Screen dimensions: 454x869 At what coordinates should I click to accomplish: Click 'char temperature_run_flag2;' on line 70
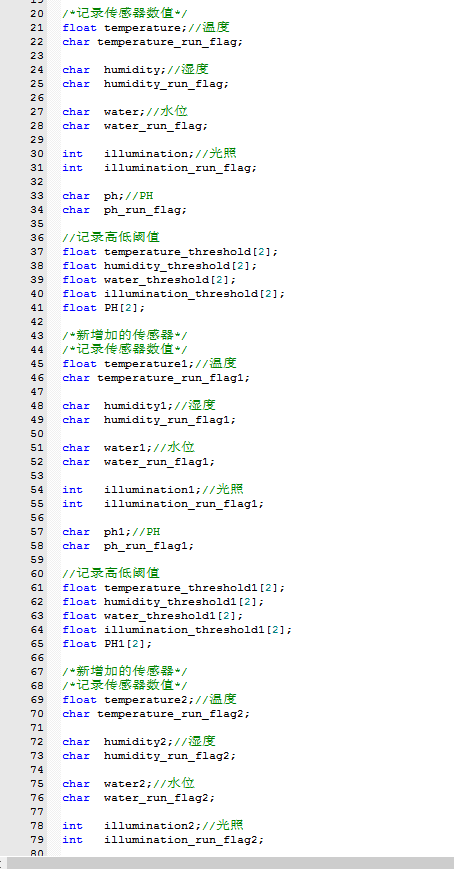(156, 714)
